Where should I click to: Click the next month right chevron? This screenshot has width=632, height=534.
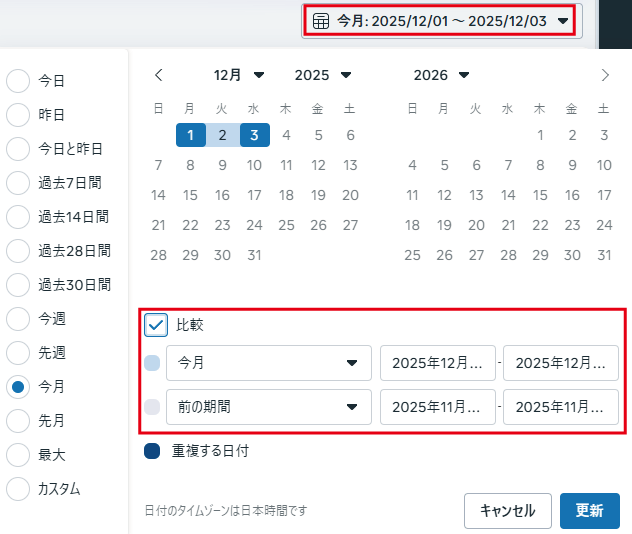pyautogui.click(x=605, y=75)
